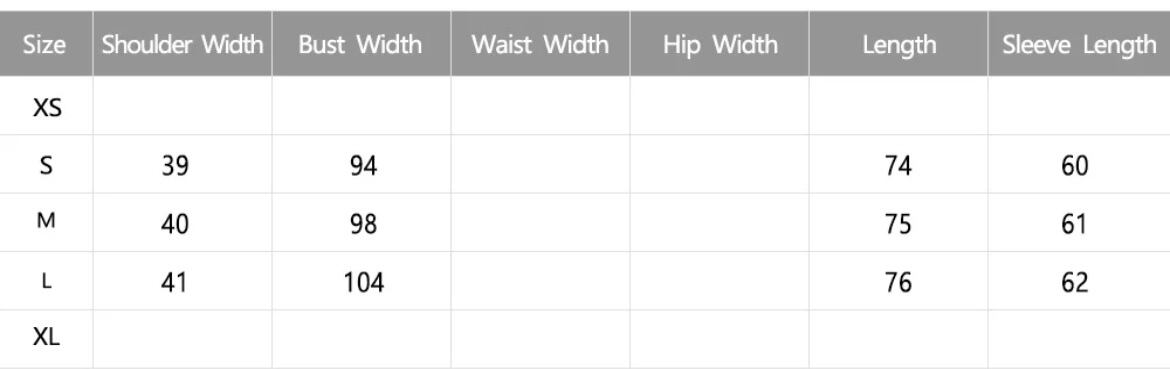Select bust width value 98
The height and width of the screenshot is (369, 1170).
click(363, 224)
